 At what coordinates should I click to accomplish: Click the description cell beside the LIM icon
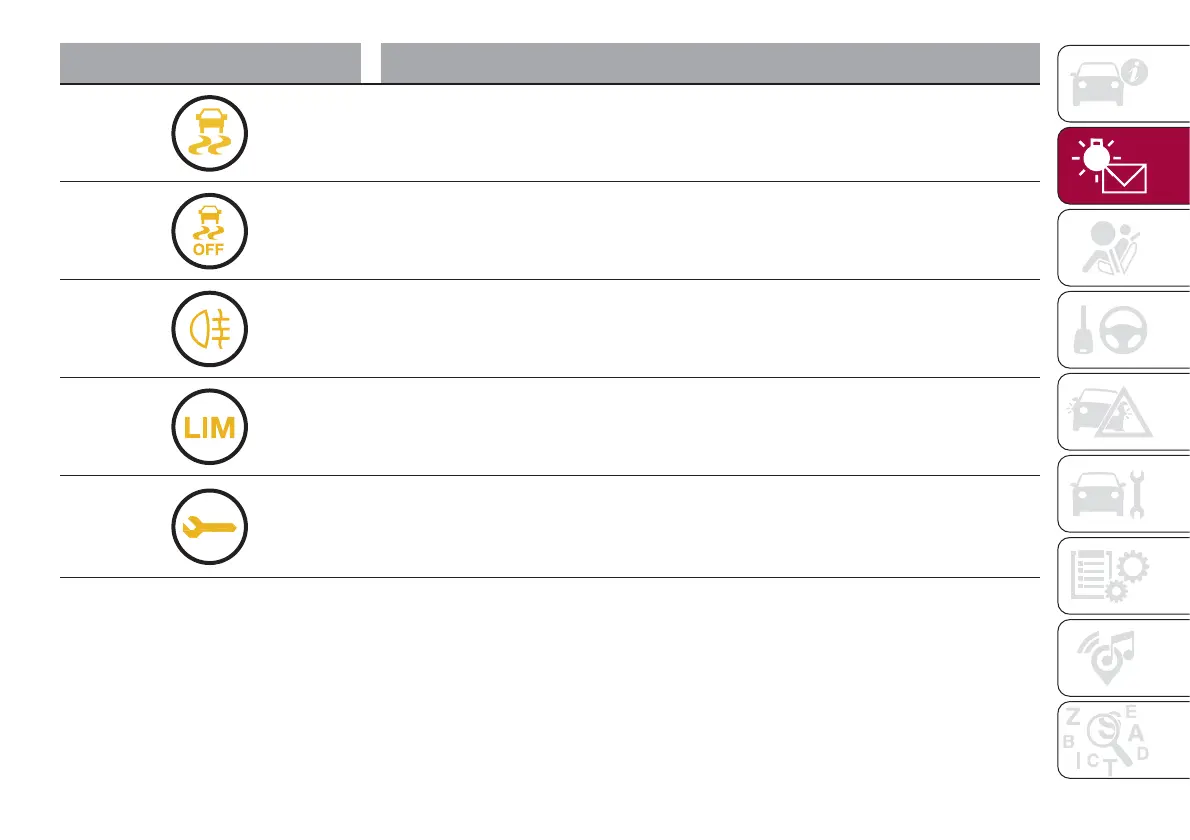708,427
